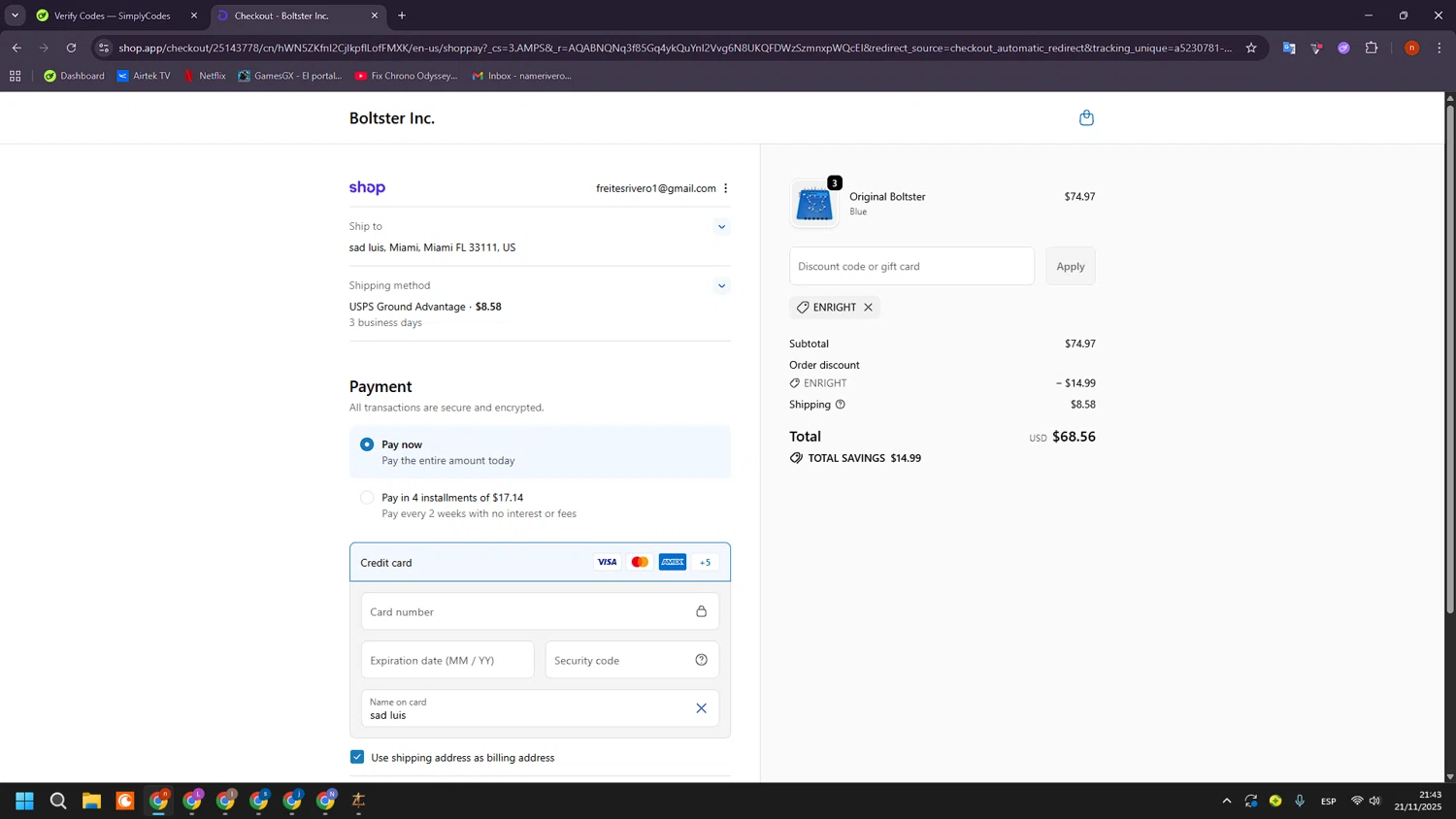Click the Card number field

[x=540, y=611]
